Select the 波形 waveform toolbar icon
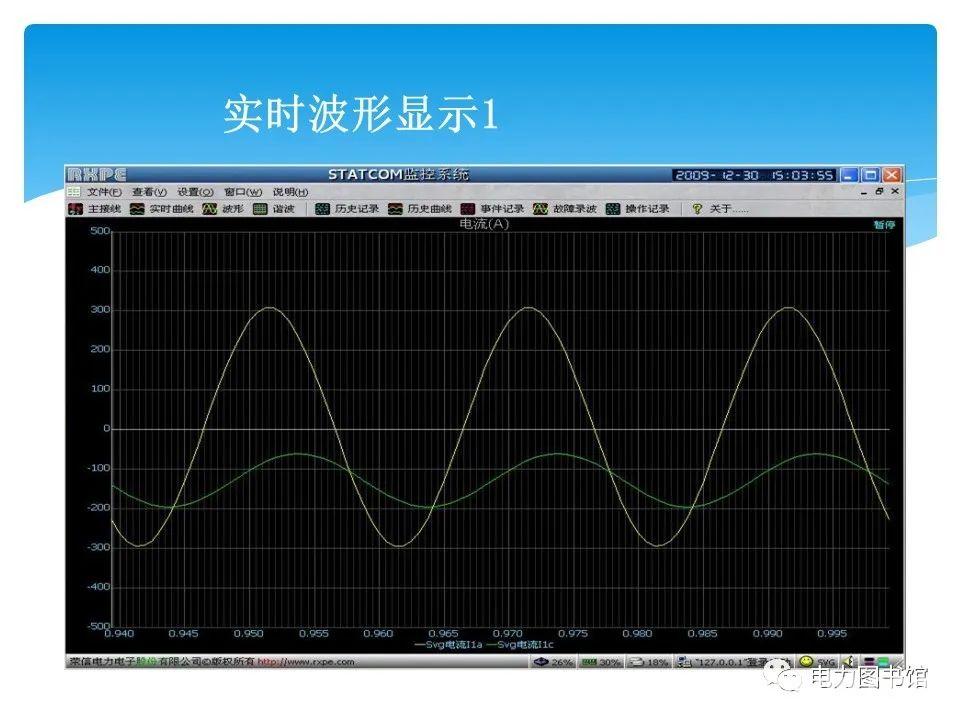This screenshot has width=960, height=720. pos(209,209)
